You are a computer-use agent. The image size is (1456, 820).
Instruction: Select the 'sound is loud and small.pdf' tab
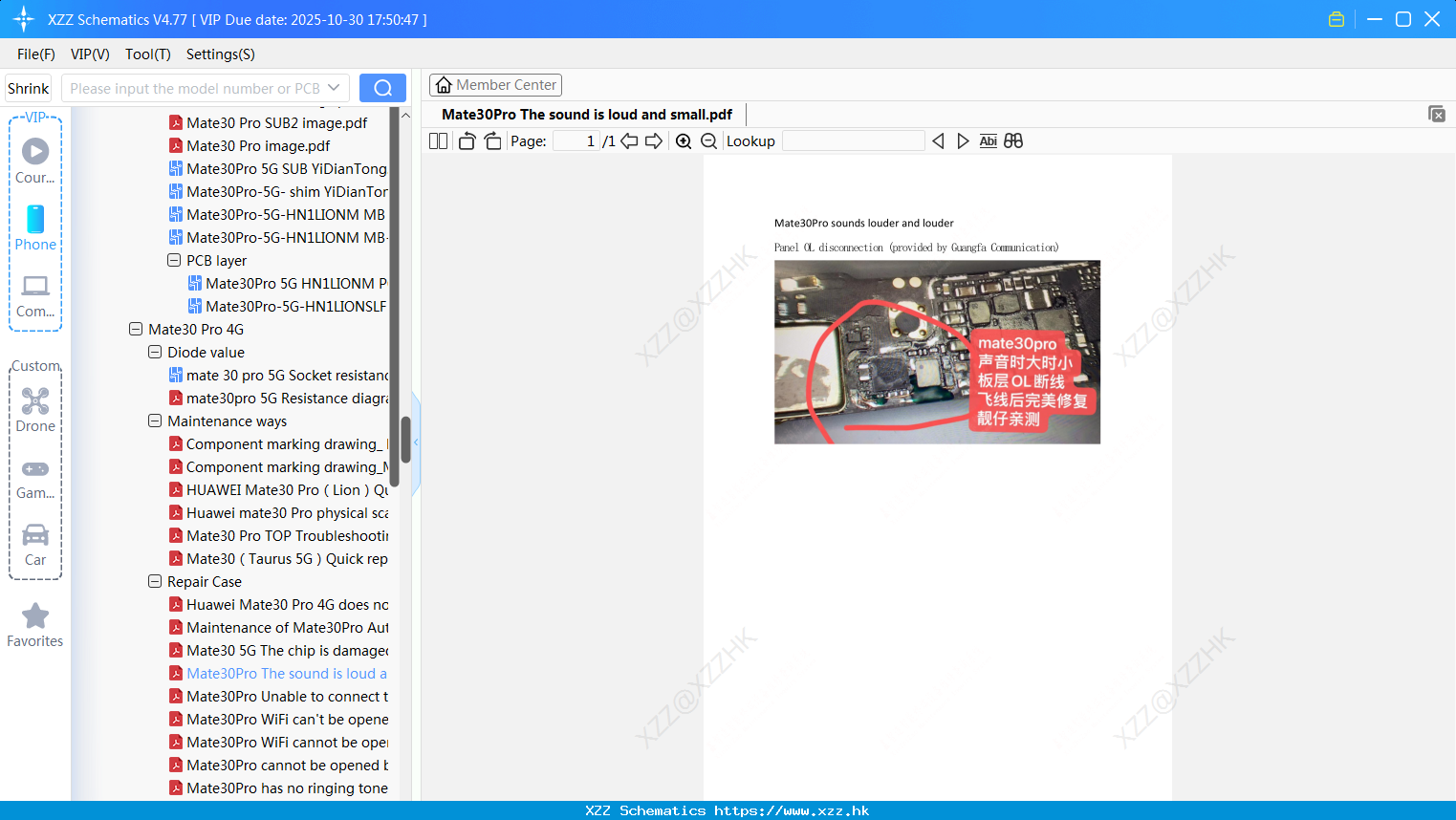[x=587, y=115]
